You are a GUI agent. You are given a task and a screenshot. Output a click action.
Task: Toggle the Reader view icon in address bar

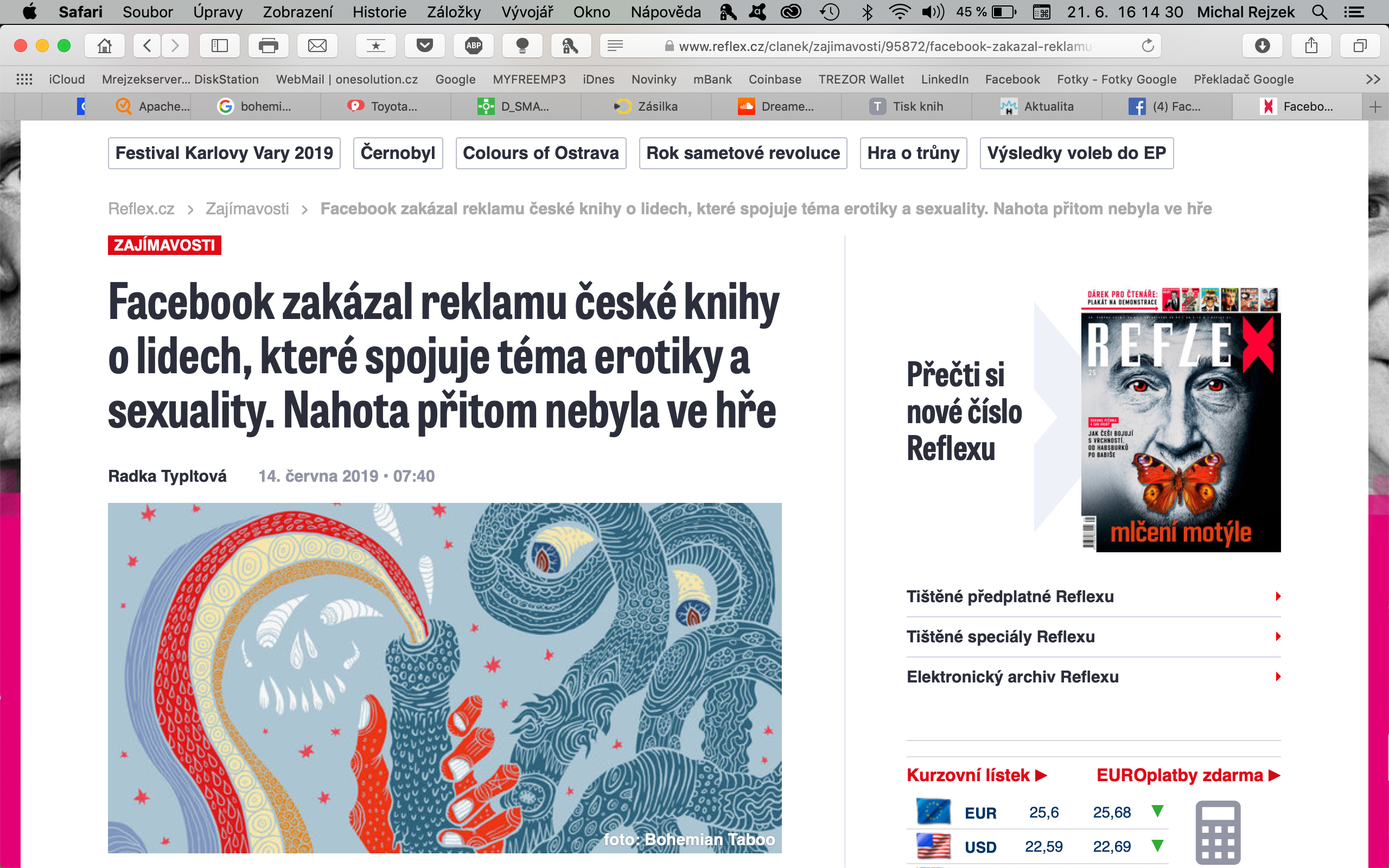(x=615, y=46)
